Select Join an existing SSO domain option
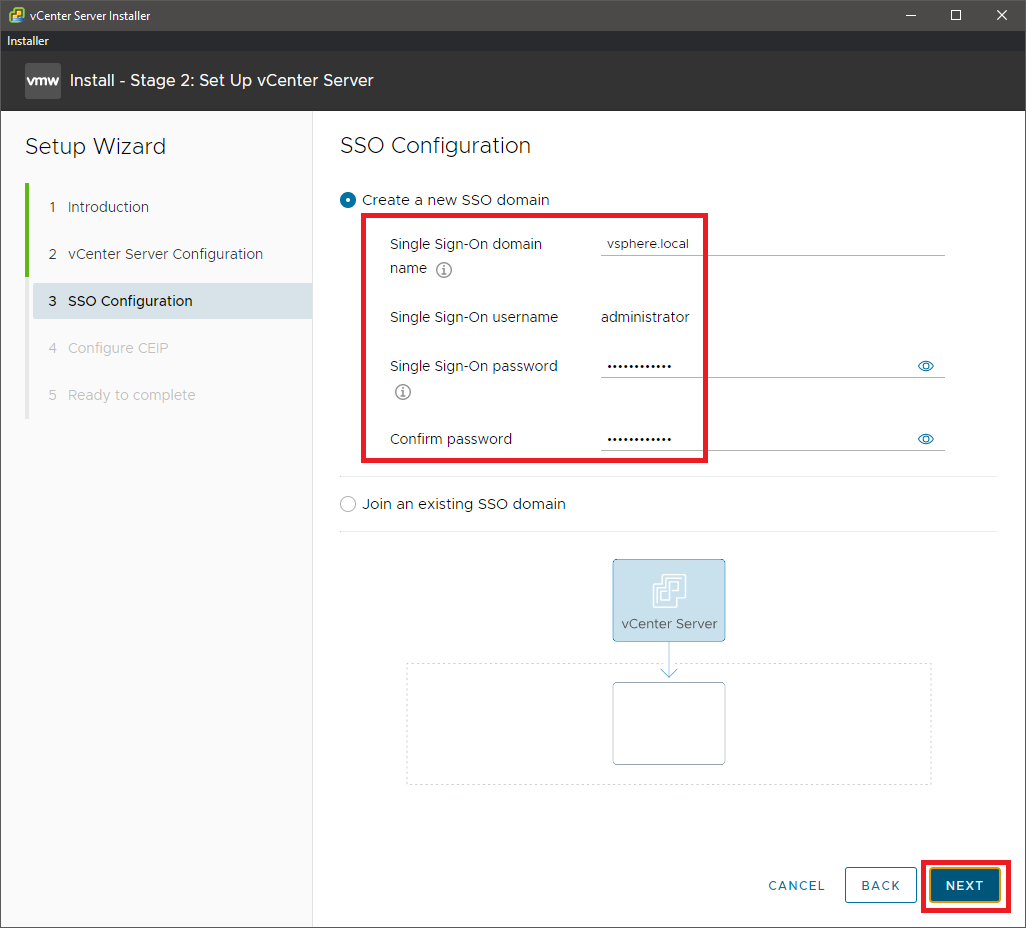Screen dimensions: 1026x928 (348, 504)
